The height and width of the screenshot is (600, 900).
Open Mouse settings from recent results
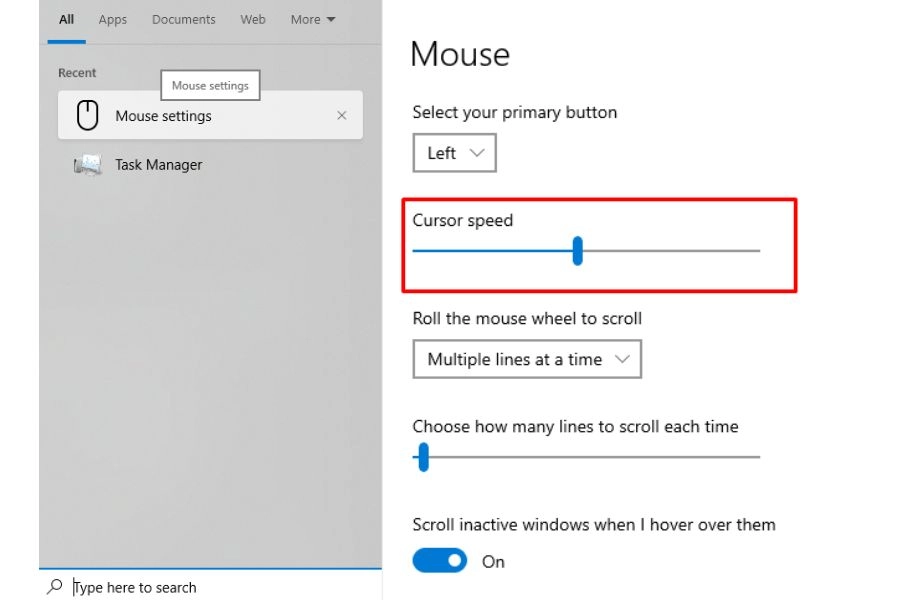(210, 115)
